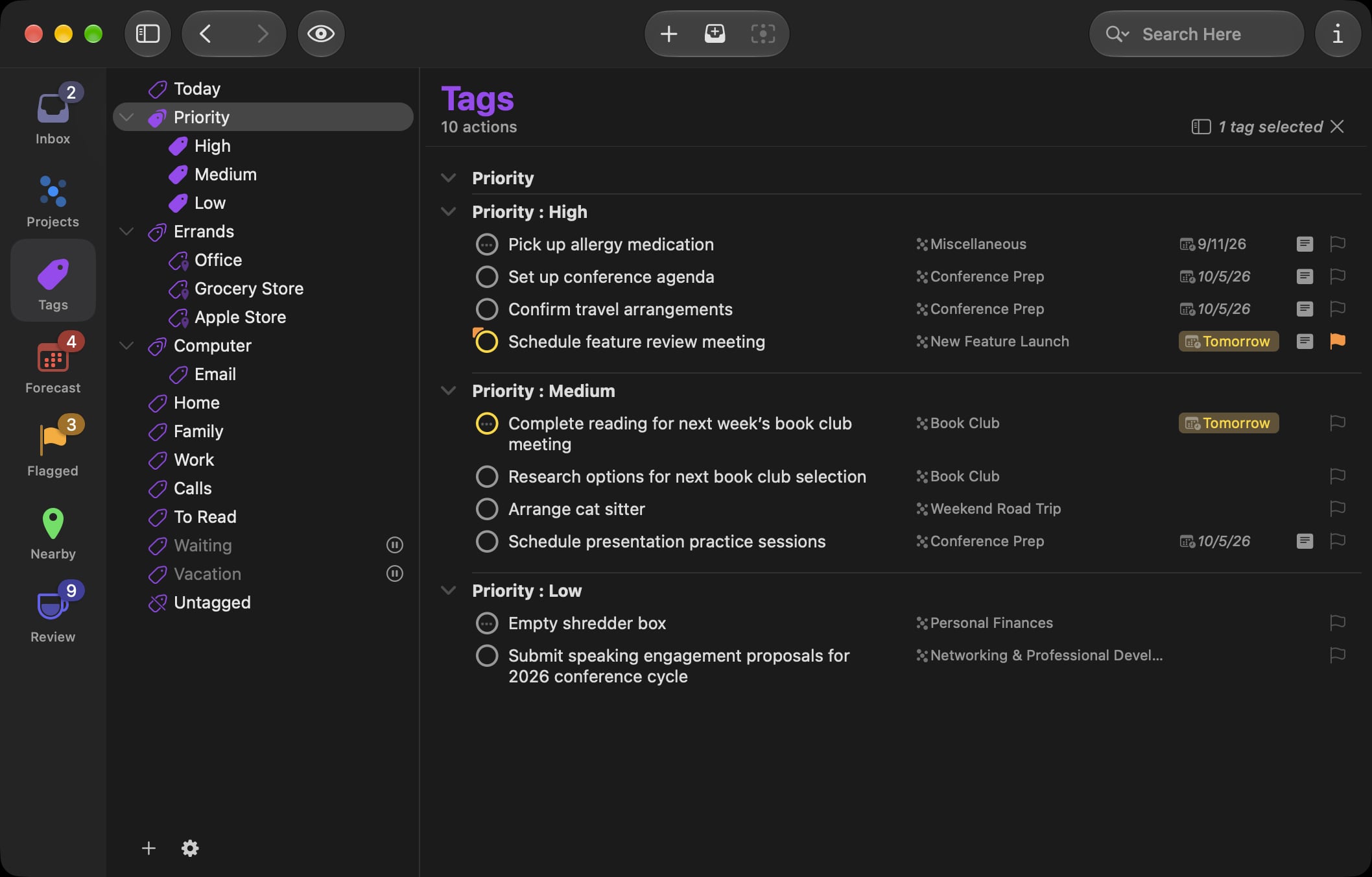Open the inspector info button
This screenshot has height=877, width=1372.
click(x=1338, y=34)
